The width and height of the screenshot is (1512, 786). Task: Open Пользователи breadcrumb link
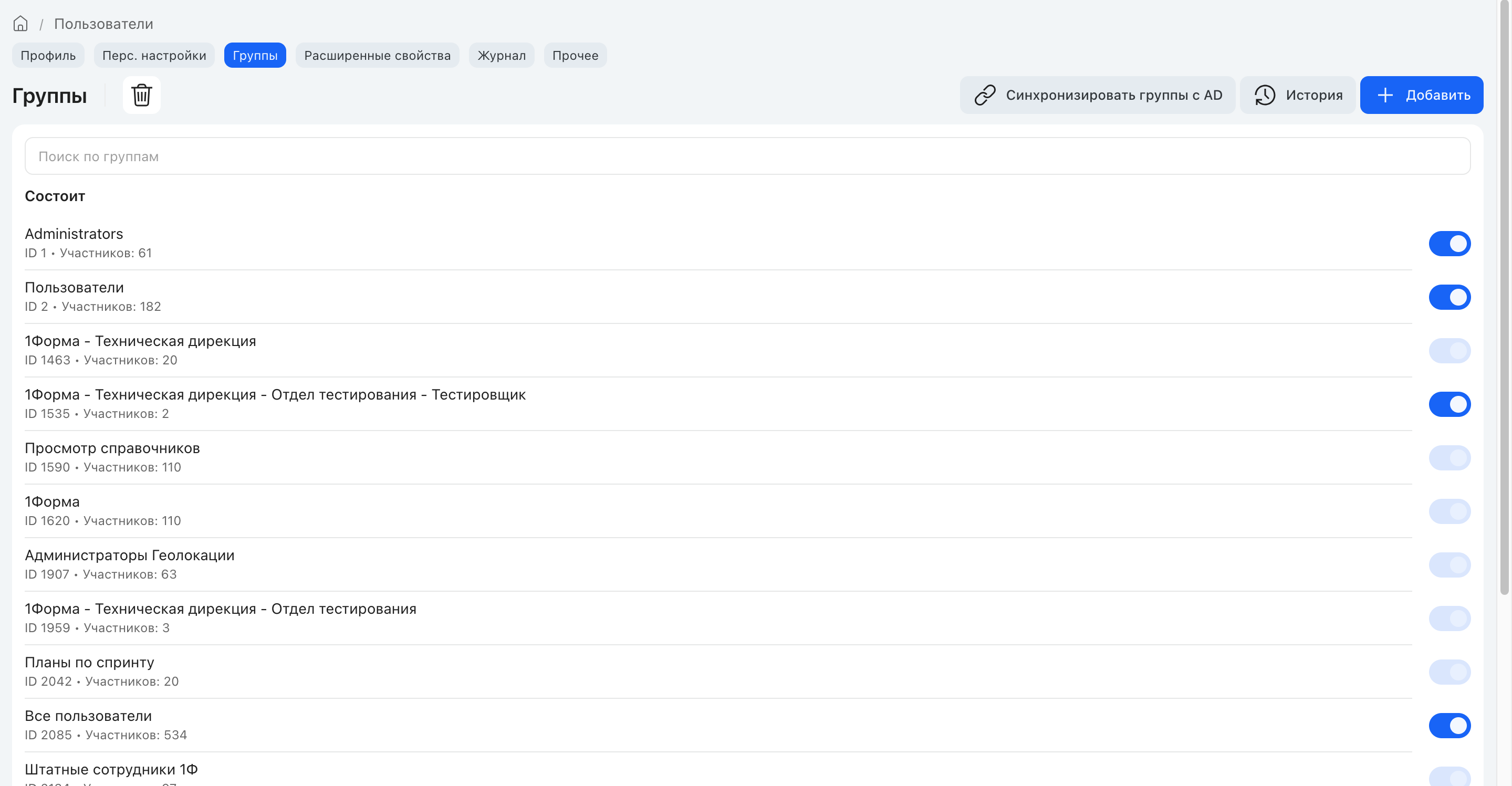103,24
